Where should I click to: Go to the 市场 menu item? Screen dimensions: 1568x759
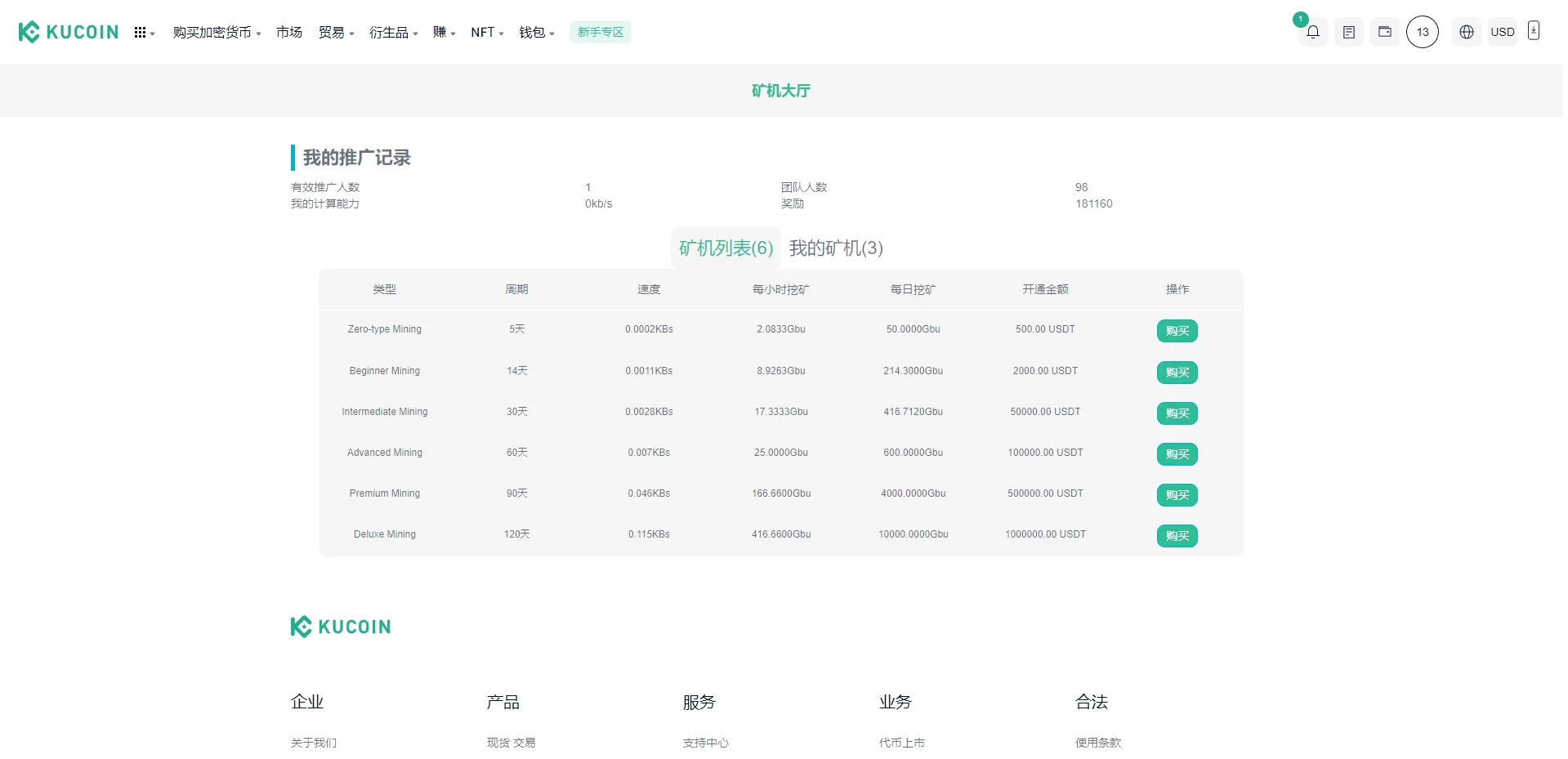click(289, 33)
